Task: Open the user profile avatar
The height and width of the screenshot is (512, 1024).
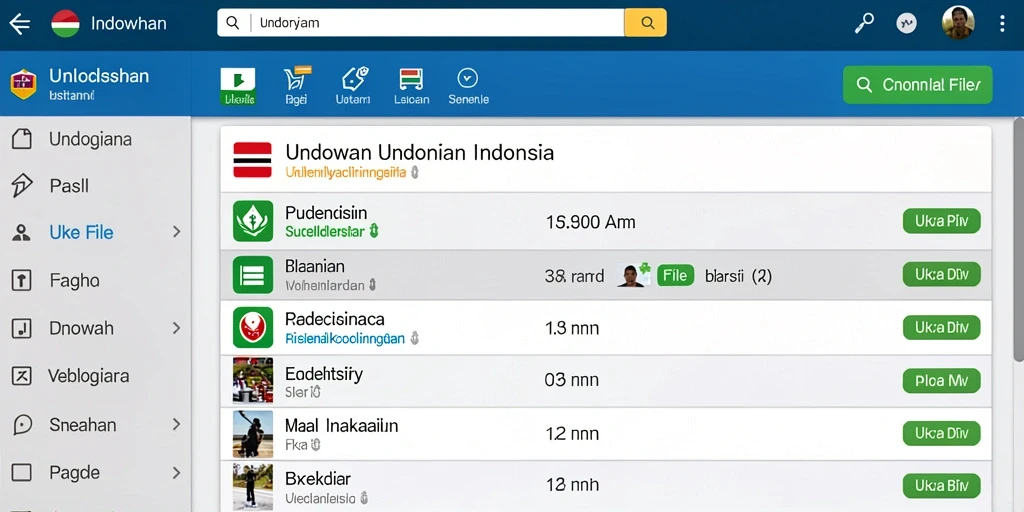Action: point(958,23)
